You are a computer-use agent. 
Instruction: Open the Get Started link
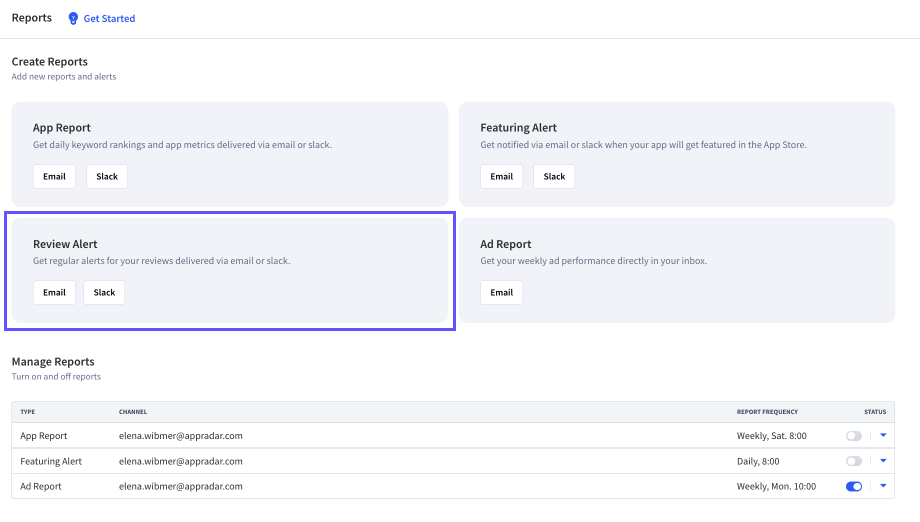coord(109,19)
